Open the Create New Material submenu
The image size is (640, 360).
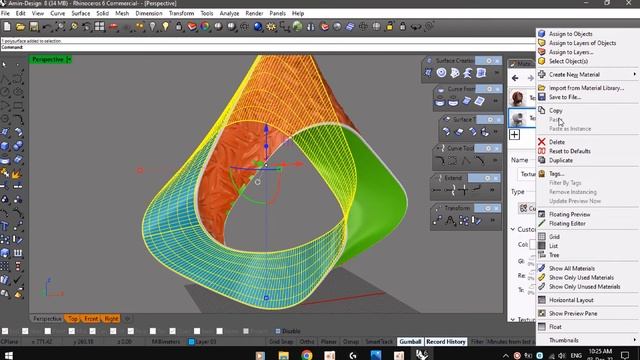tap(587, 74)
